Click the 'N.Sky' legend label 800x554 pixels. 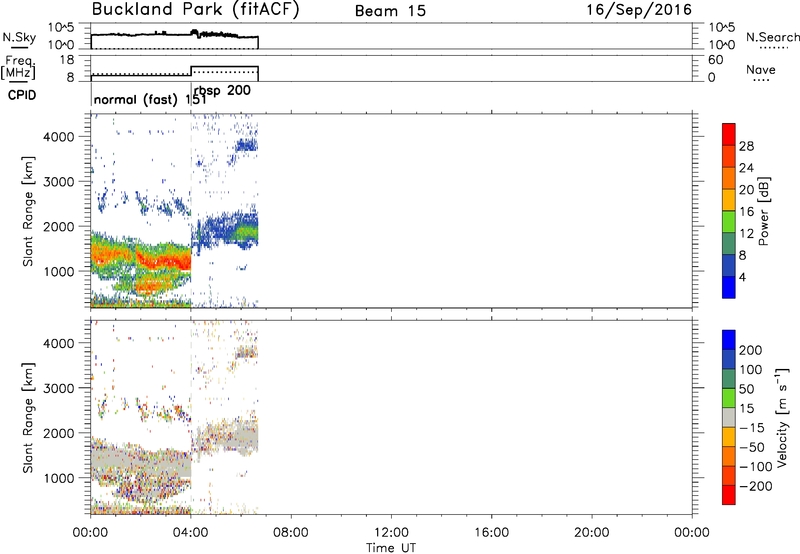[19, 37]
